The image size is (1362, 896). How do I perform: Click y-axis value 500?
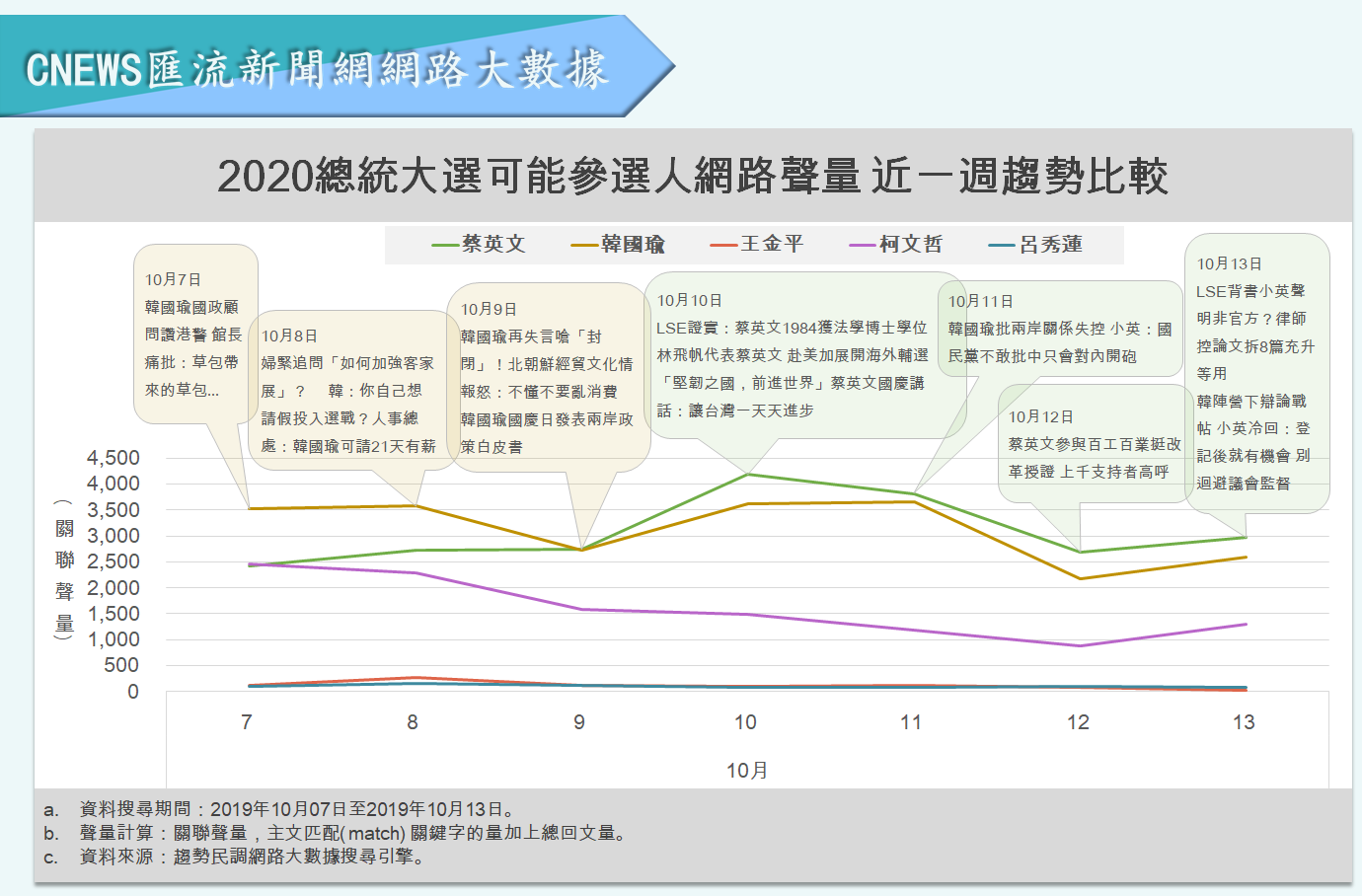tap(121, 666)
